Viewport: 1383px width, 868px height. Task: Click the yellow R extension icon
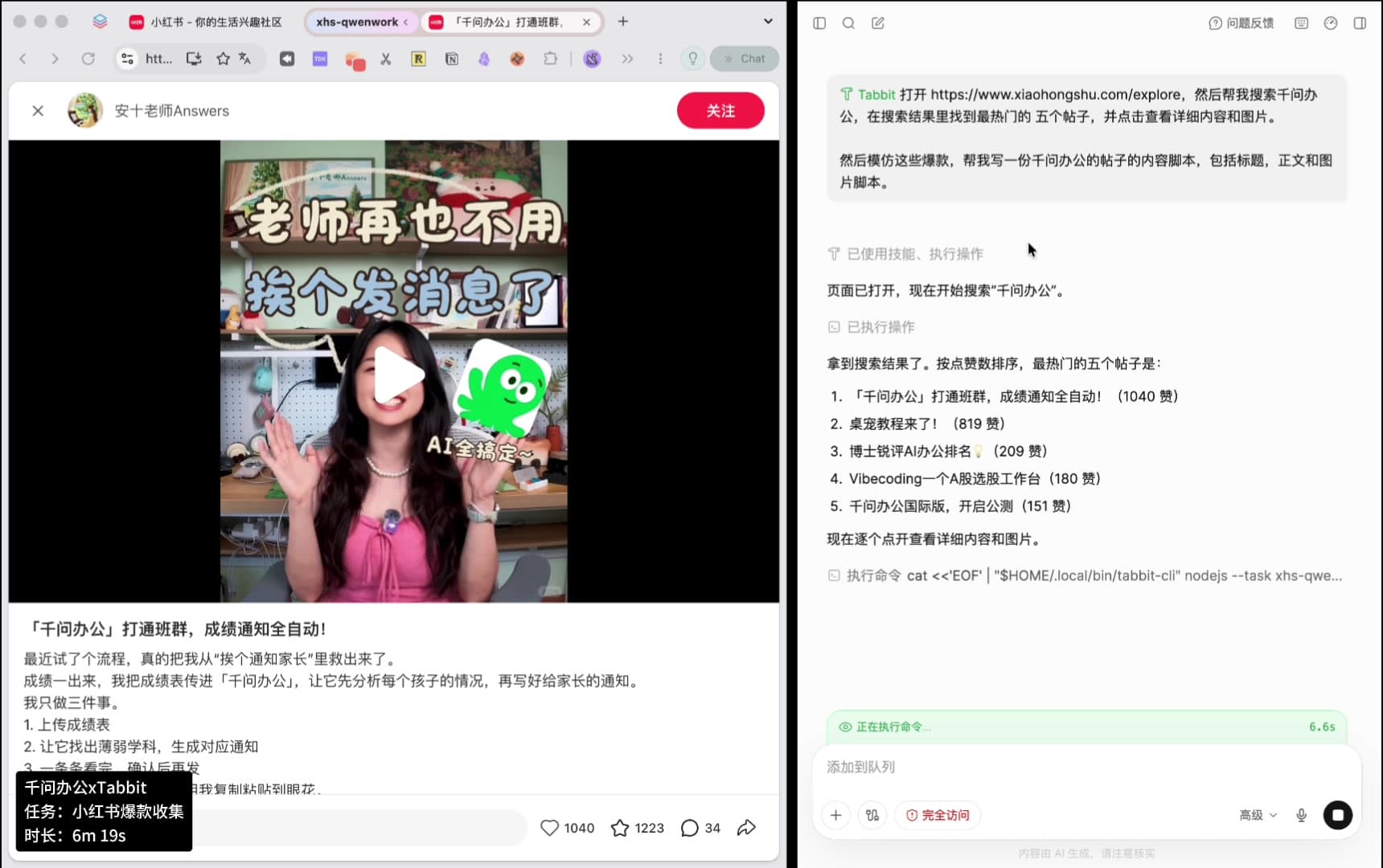[418, 59]
